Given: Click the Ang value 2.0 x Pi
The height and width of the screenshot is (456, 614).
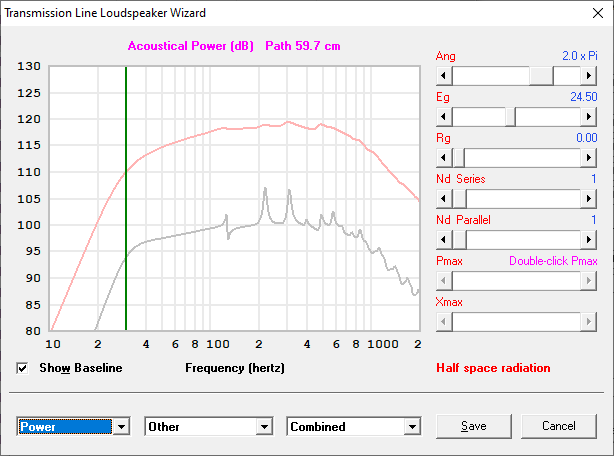Looking at the screenshot, I should [x=580, y=56].
